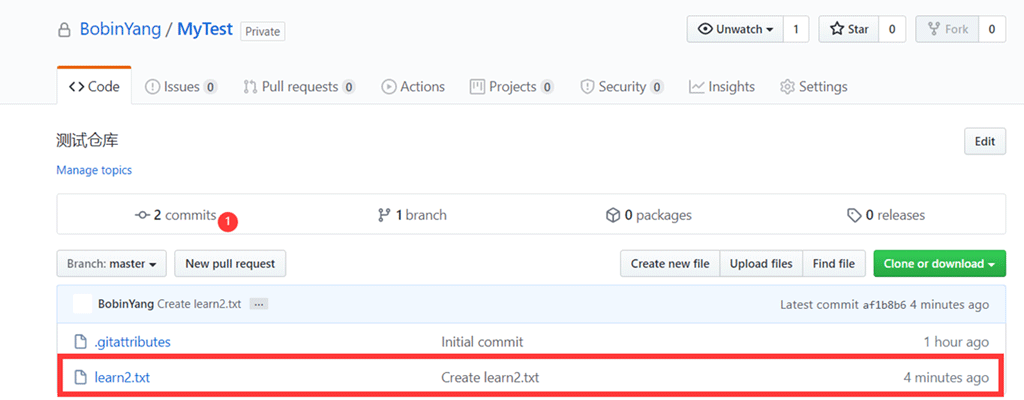Image resolution: width=1024 pixels, height=400 pixels.
Task: Open the Unwatch dropdown
Action: (x=735, y=29)
